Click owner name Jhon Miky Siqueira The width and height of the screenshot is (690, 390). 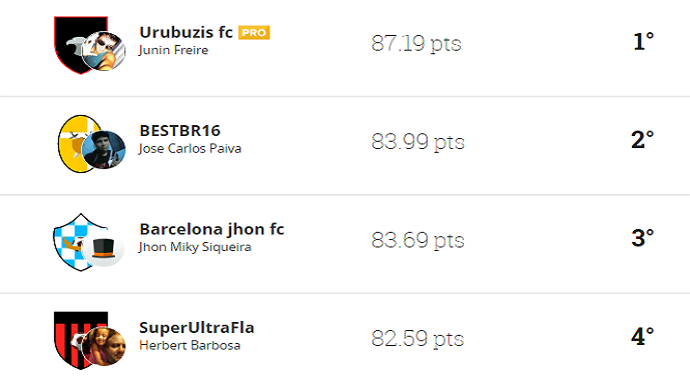195,247
